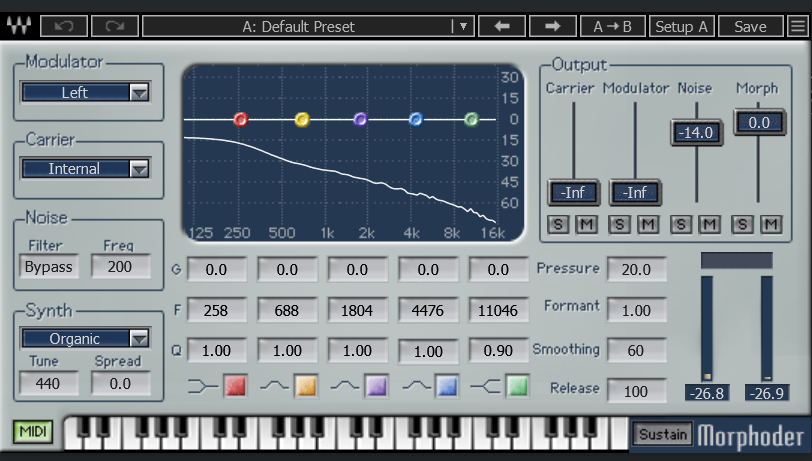812x461 pixels.
Task: Mute the Modulator output
Action: pyautogui.click(x=648, y=224)
